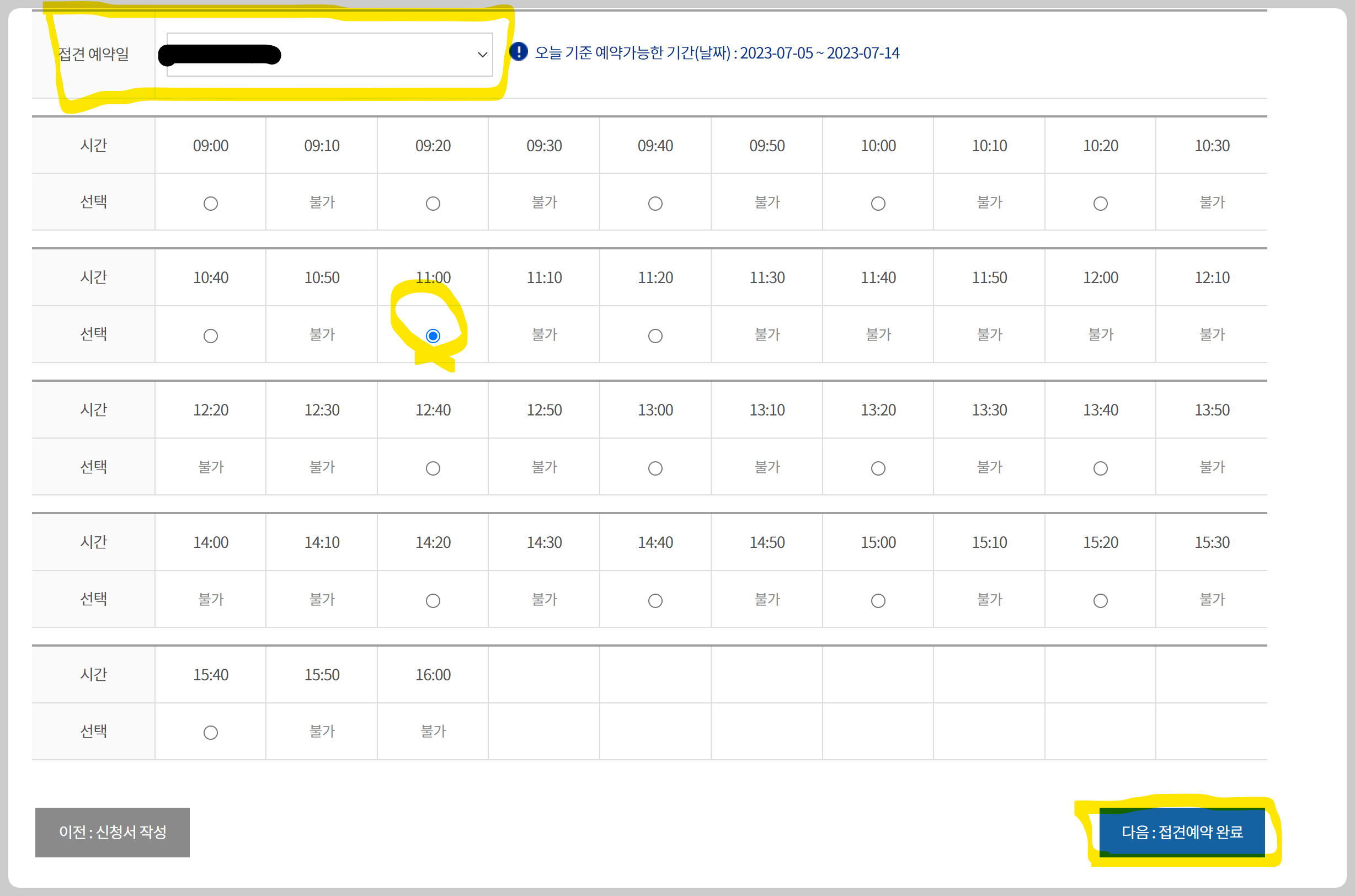1355x896 pixels.
Task: Click the 불가 cell under 12:00
Action: [1100, 334]
